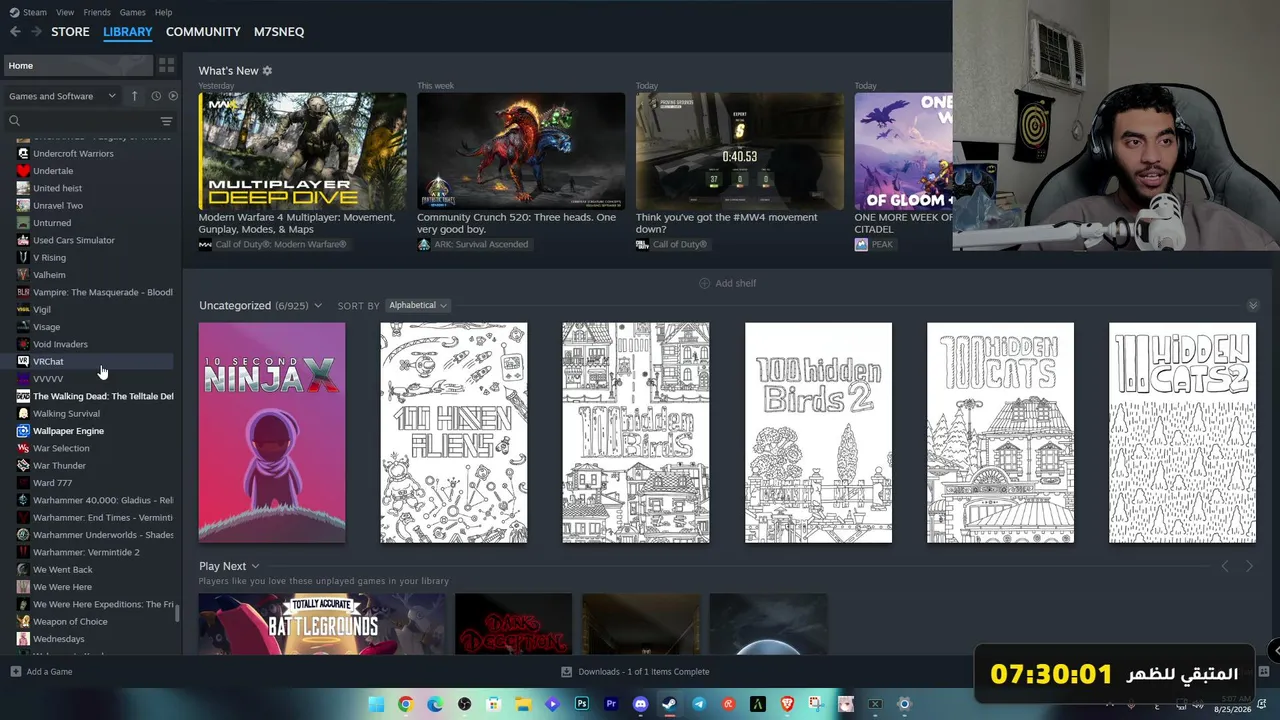Viewport: 1280px width, 720px height.
Task: Open What's New settings gear
Action: [x=267, y=71]
